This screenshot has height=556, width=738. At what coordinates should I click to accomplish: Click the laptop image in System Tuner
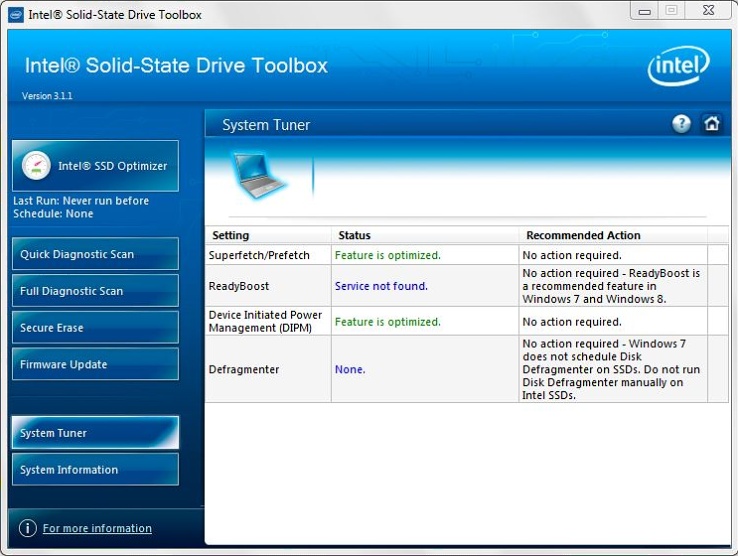click(x=260, y=173)
